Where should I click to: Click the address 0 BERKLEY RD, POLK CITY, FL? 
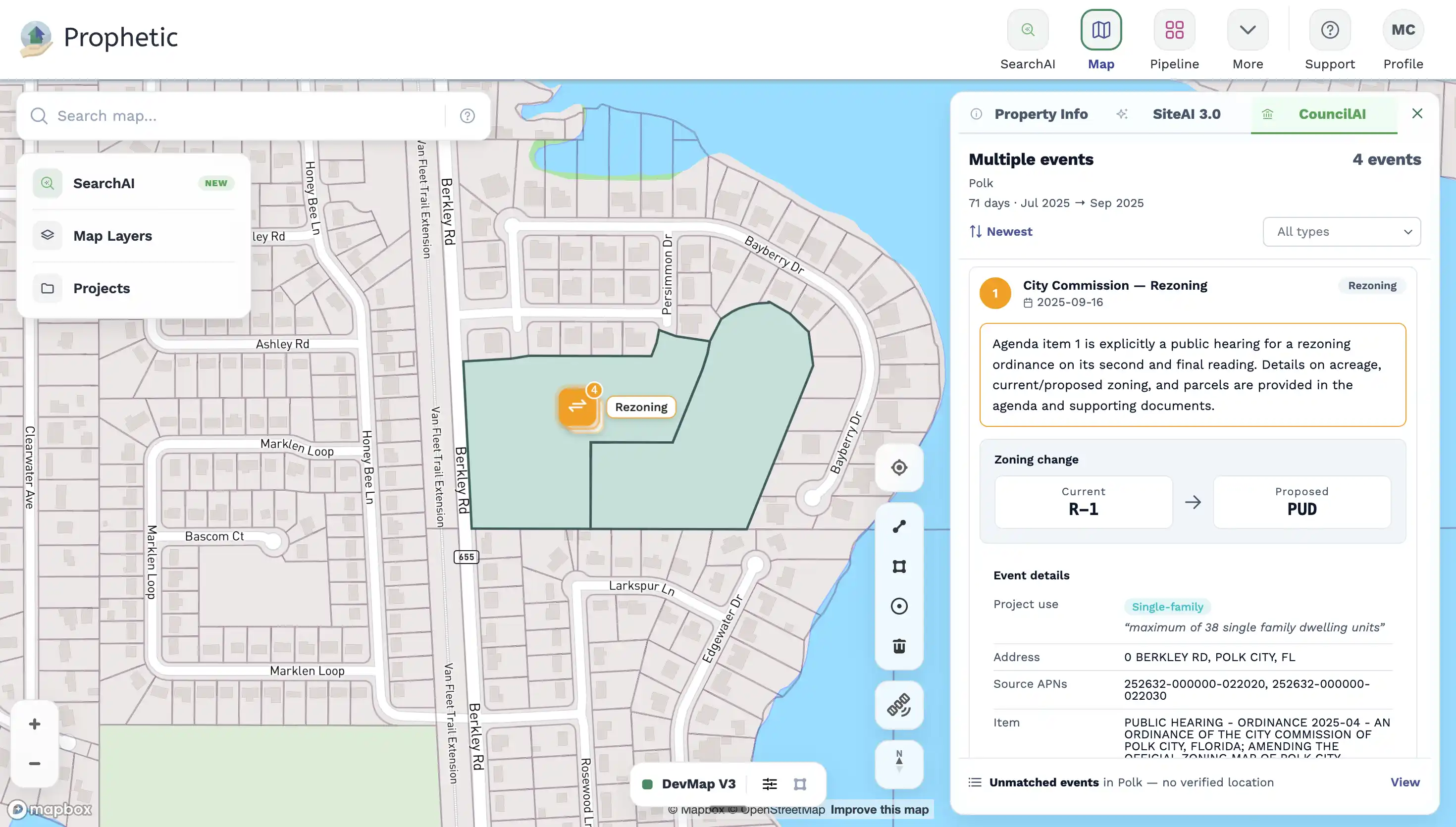pyautogui.click(x=1209, y=657)
